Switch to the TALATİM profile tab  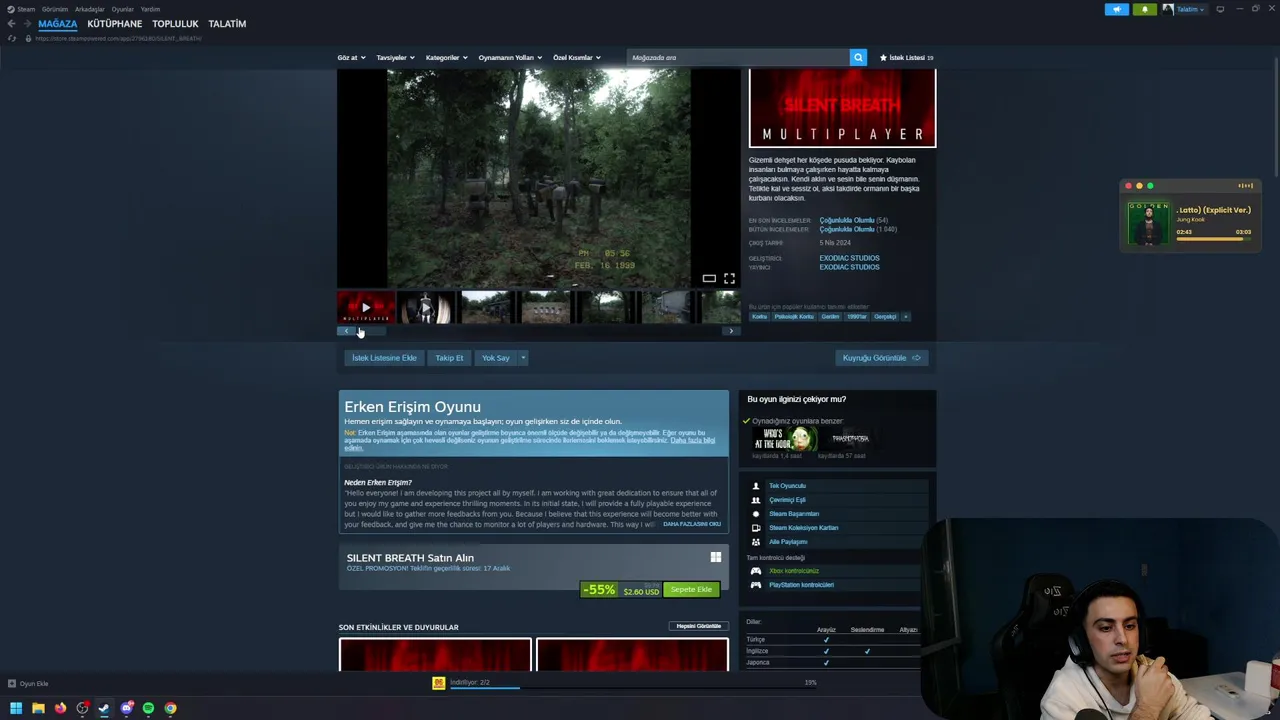pos(227,24)
